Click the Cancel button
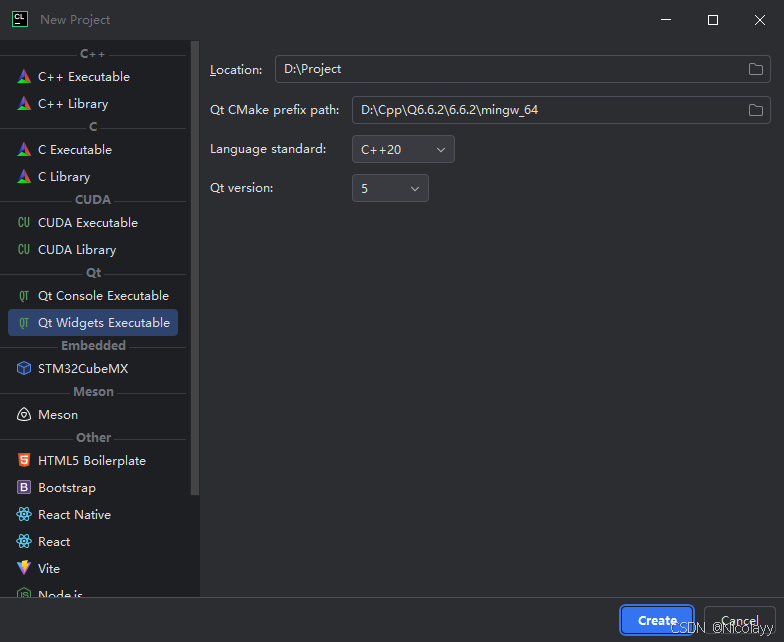This screenshot has height=642, width=784. 740,620
